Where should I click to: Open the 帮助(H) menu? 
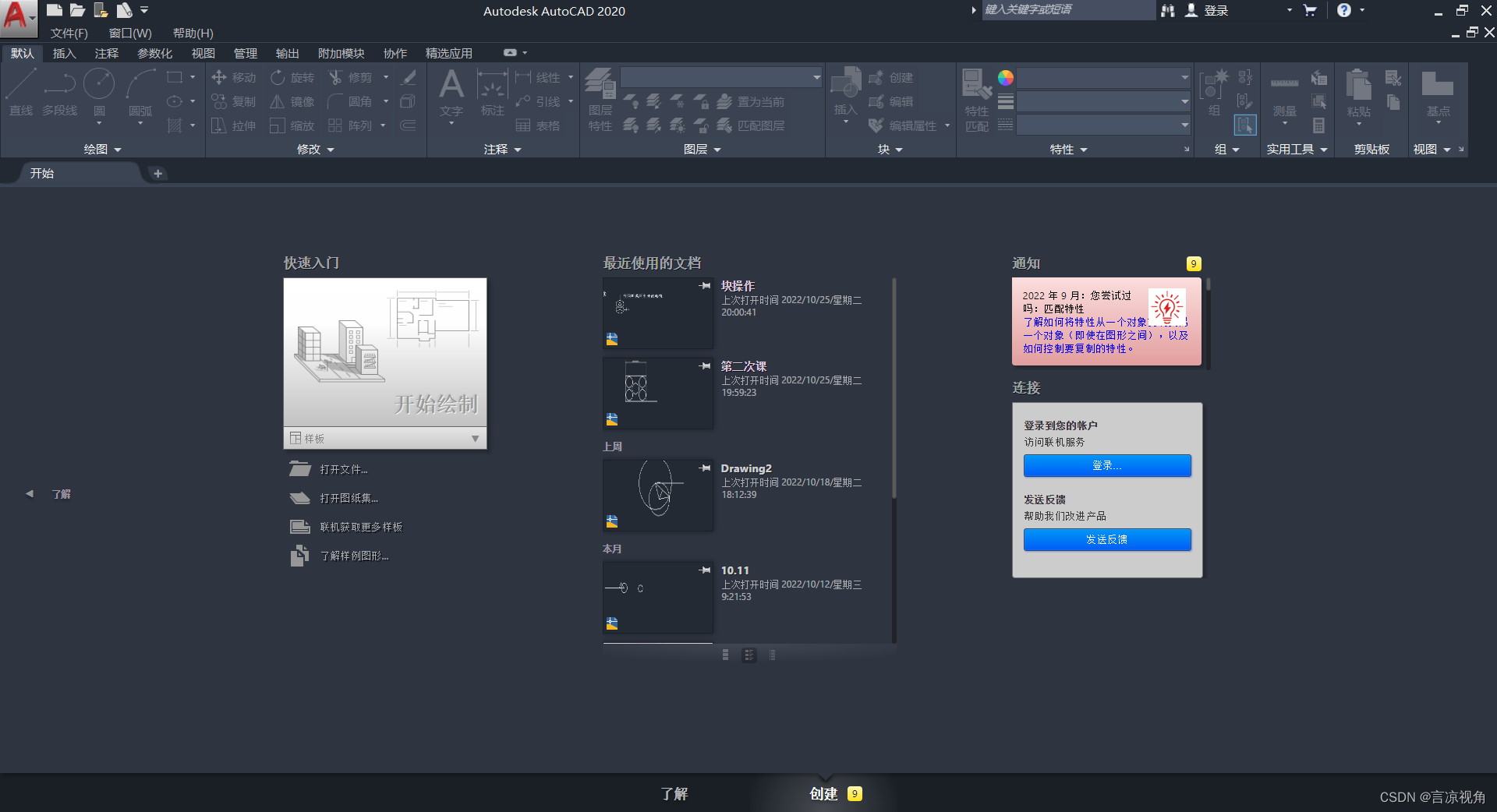pos(193,33)
